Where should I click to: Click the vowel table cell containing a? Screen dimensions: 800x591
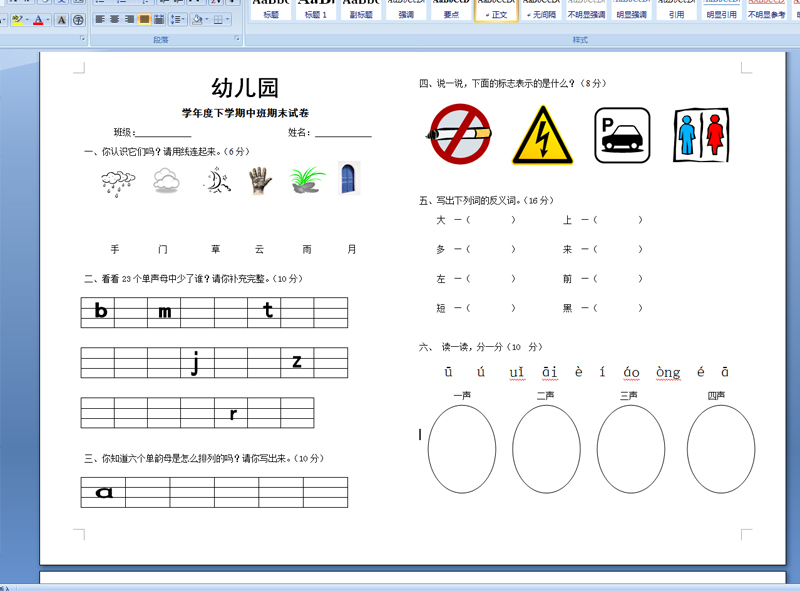tap(103, 492)
